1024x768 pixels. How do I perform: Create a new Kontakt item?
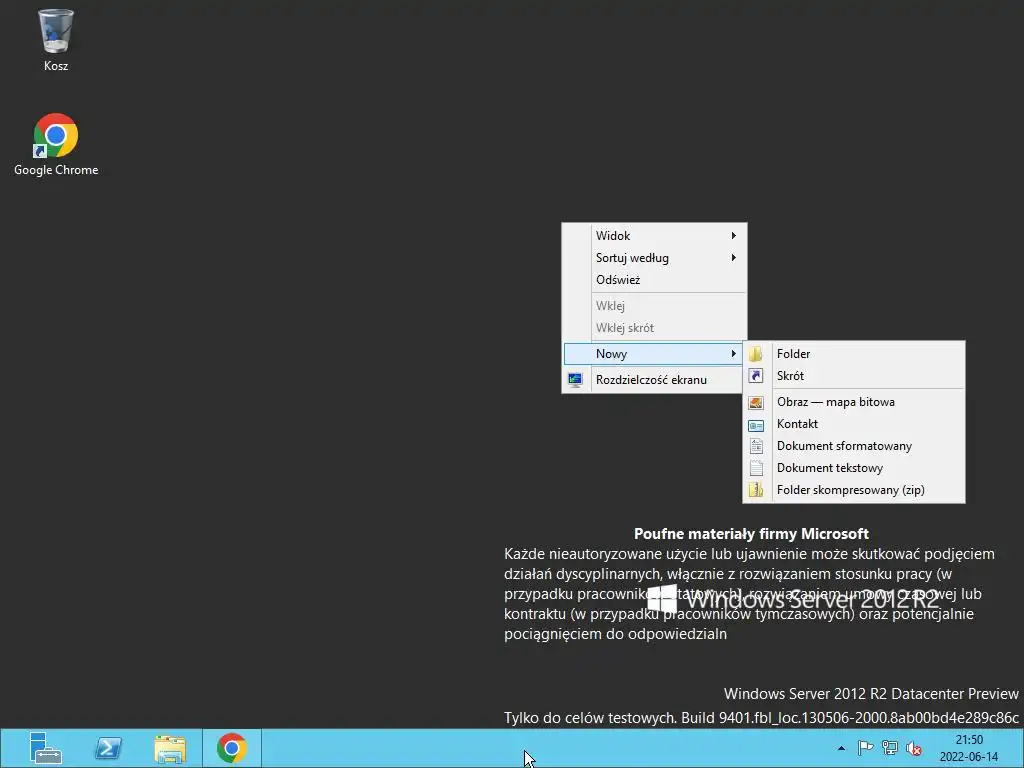point(854,424)
